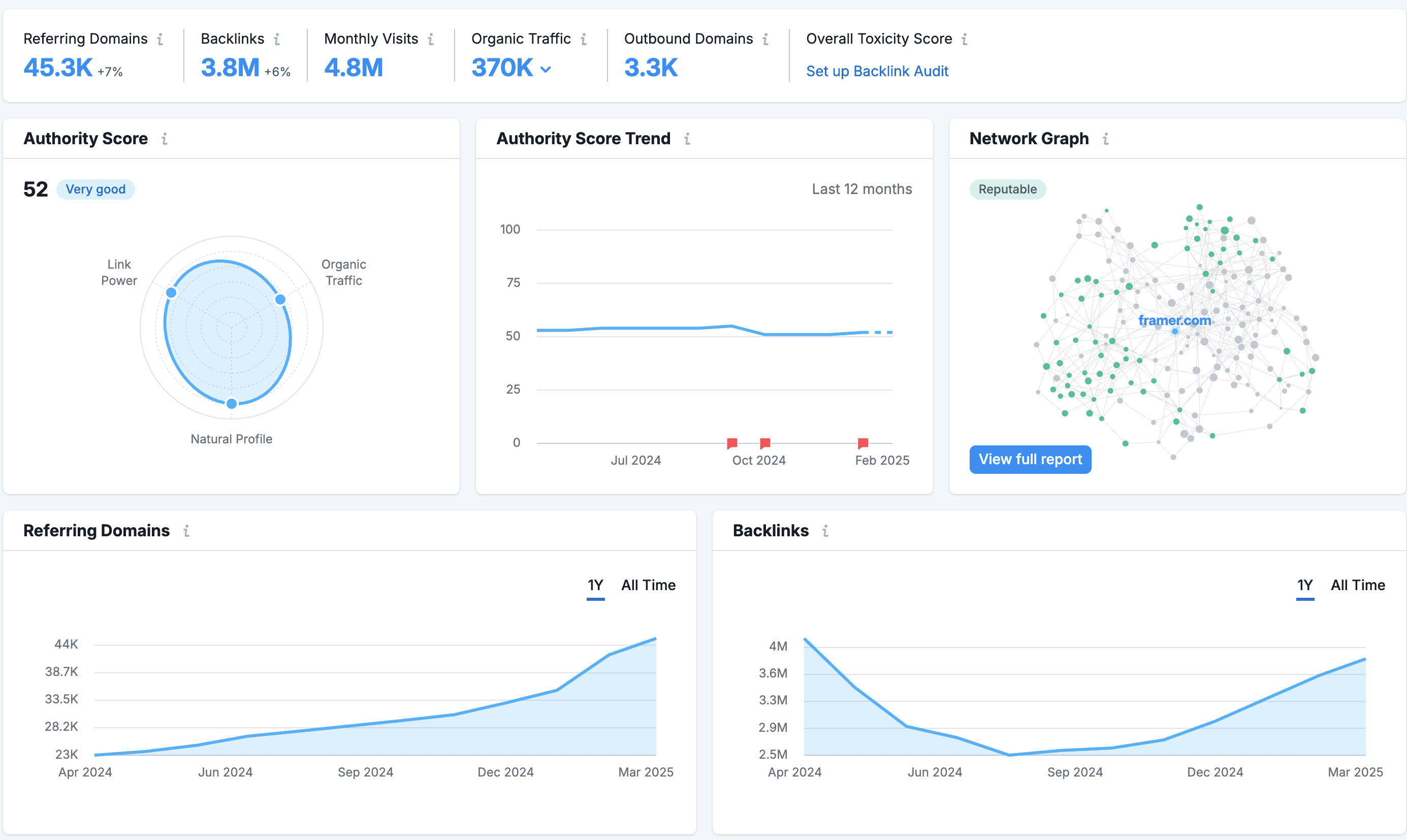Click the Link Power radar label
This screenshot has height=840, width=1407.
pos(119,272)
